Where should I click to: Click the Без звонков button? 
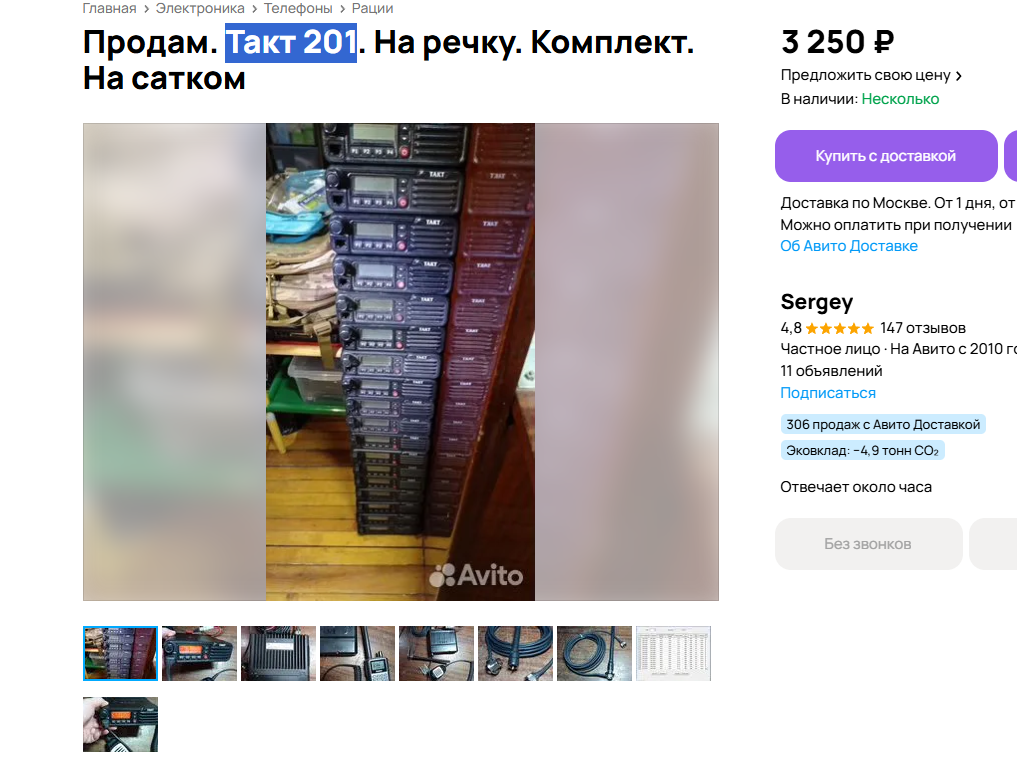pyautogui.click(x=868, y=544)
